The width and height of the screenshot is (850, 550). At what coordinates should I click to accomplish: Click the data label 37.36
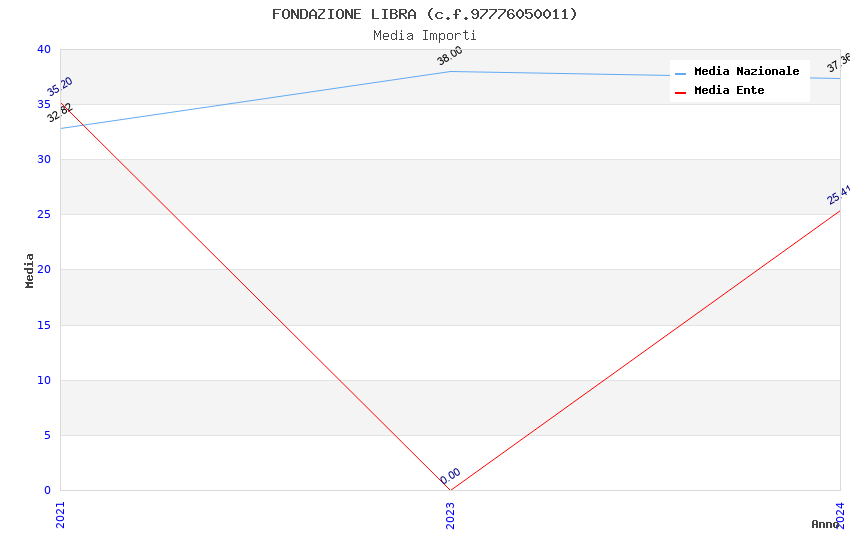838,63
